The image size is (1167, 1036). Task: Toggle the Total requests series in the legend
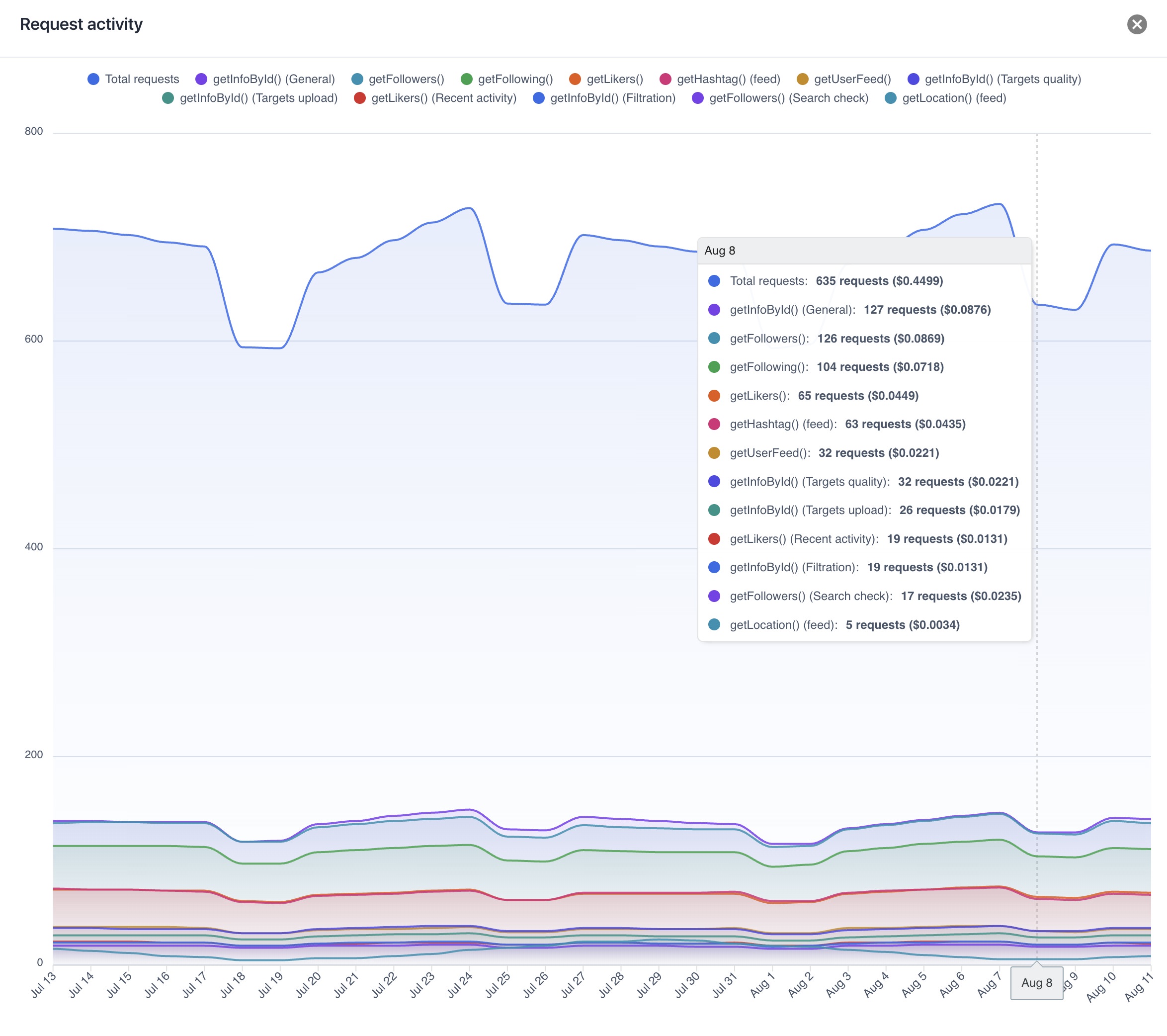point(133,79)
